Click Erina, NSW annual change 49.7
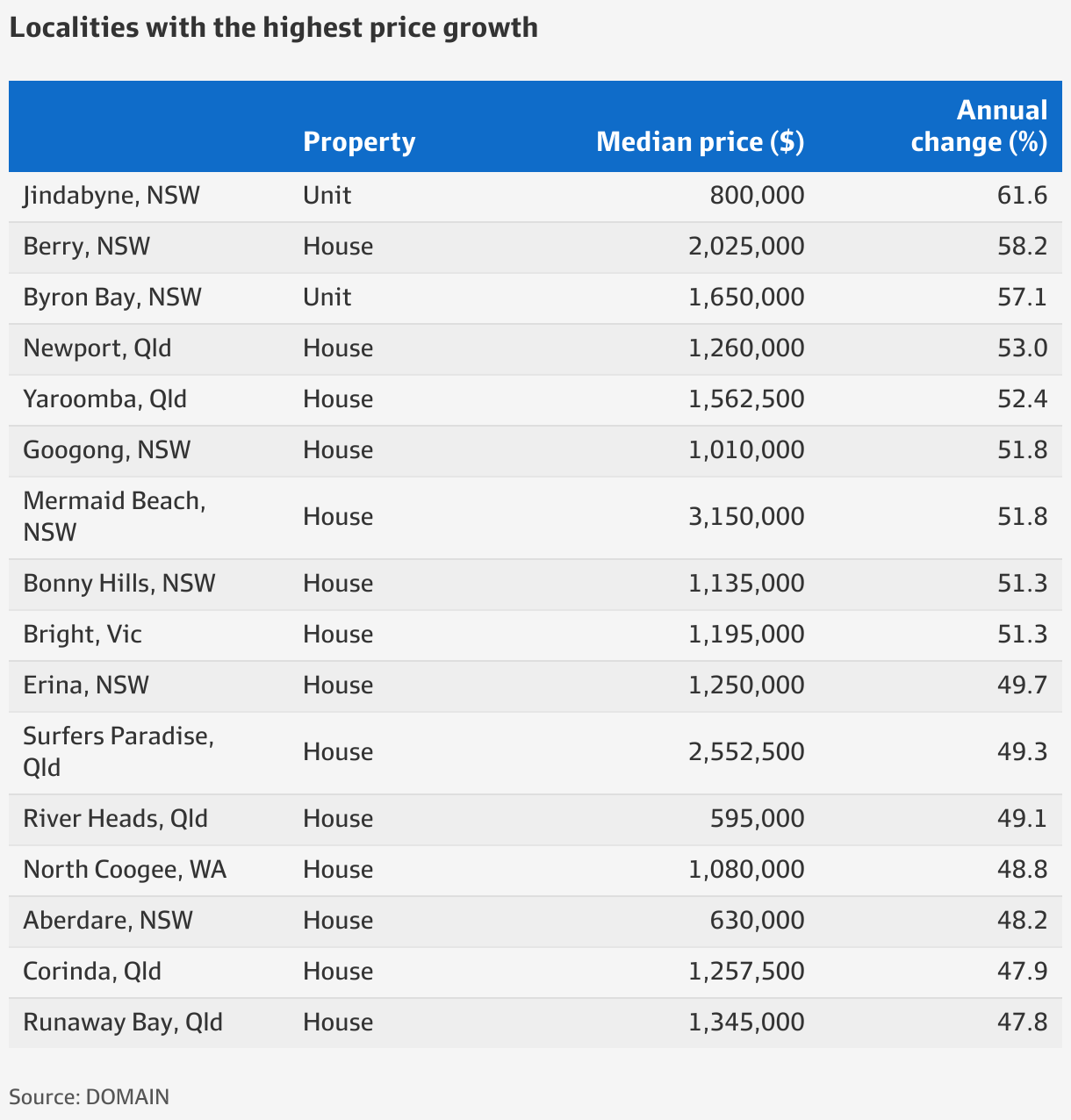The image size is (1071, 1120). [1023, 686]
